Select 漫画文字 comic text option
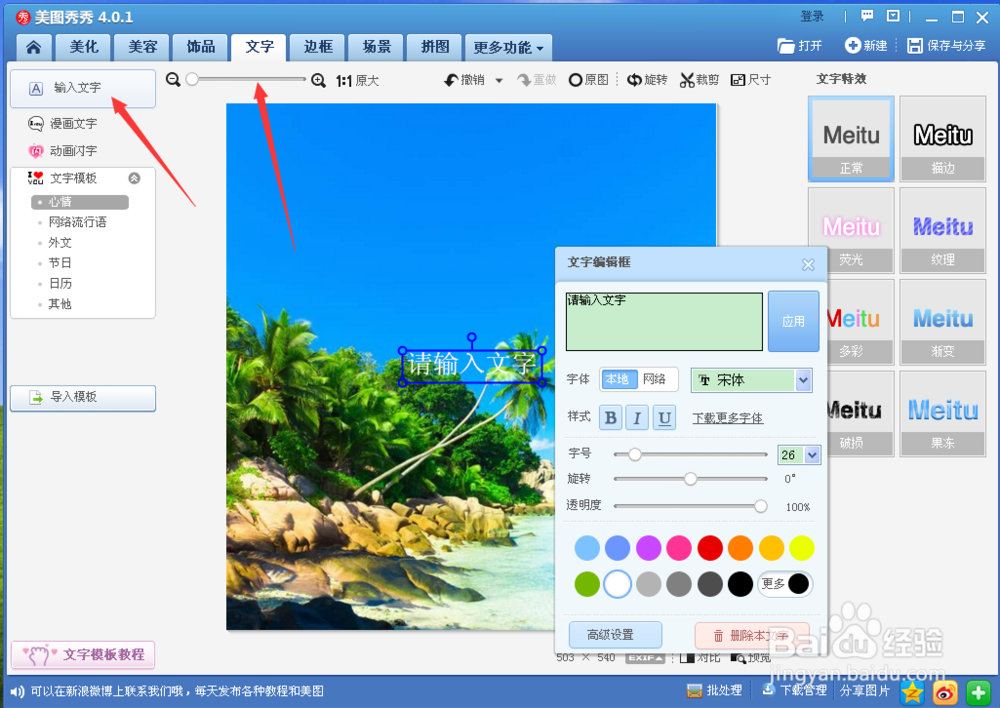The image size is (1000, 708). (x=62, y=123)
